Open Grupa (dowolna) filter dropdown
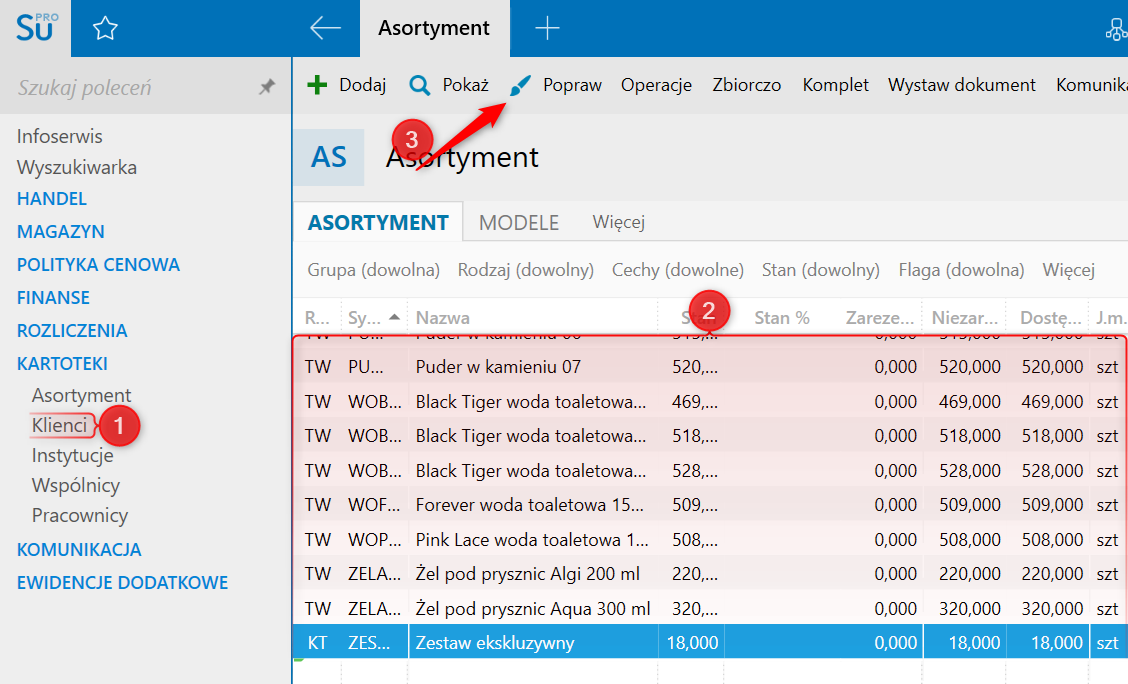This screenshot has width=1128, height=684. tap(373, 270)
